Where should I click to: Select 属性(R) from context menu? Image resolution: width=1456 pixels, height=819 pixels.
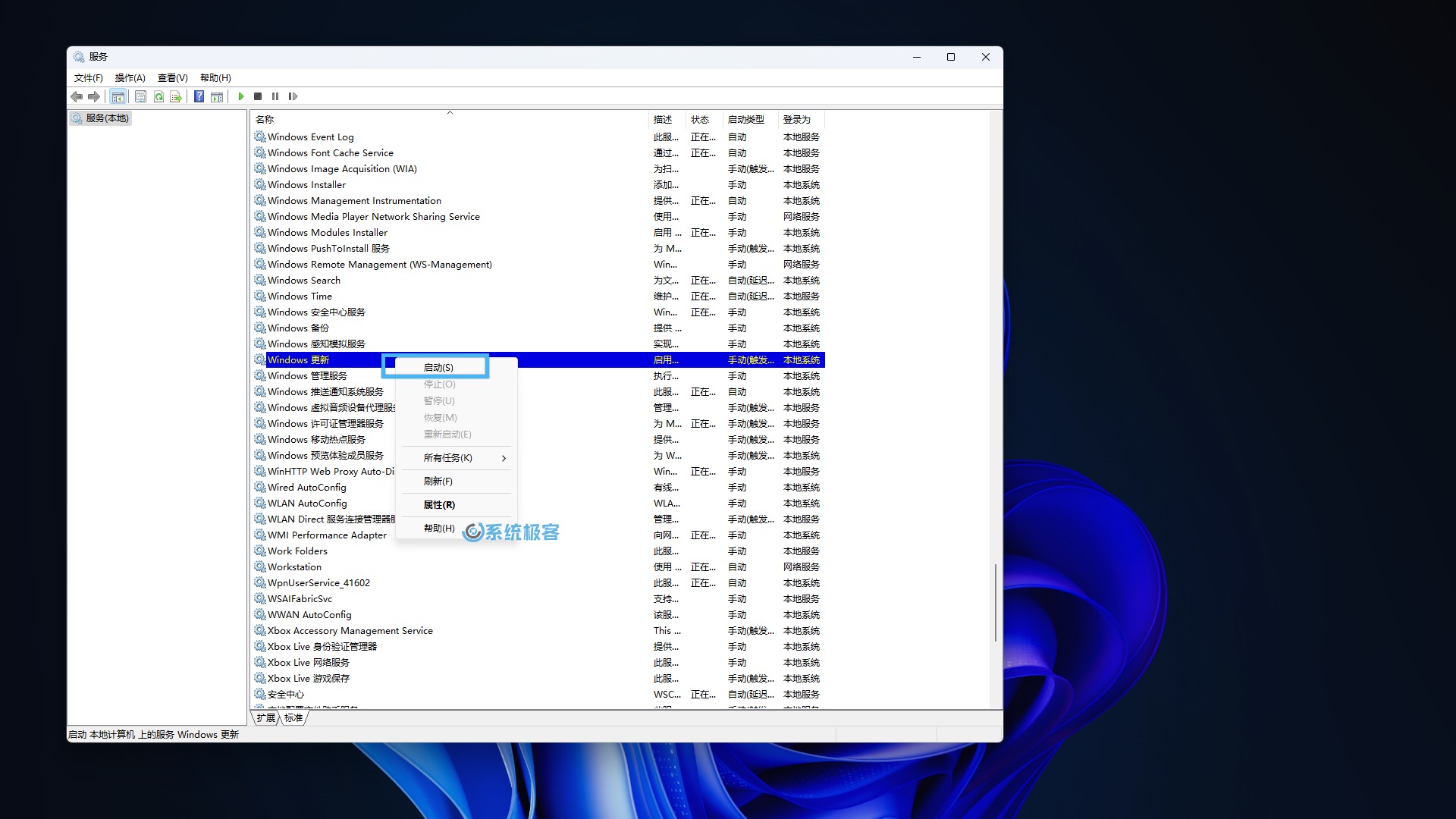point(438,504)
